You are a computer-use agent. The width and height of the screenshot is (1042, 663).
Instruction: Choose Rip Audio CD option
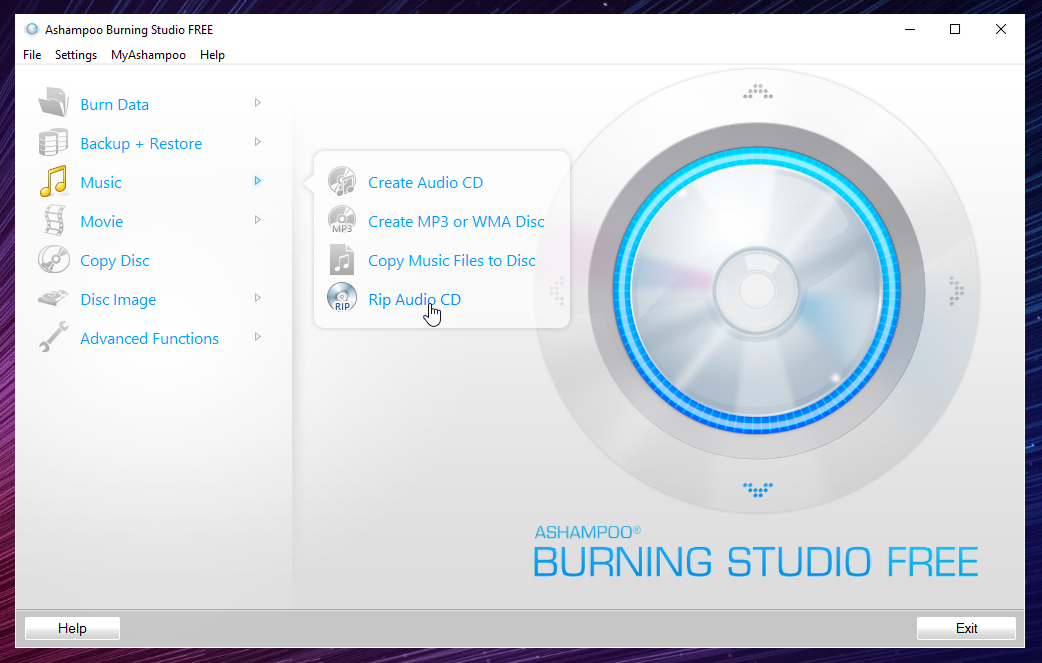pos(415,300)
